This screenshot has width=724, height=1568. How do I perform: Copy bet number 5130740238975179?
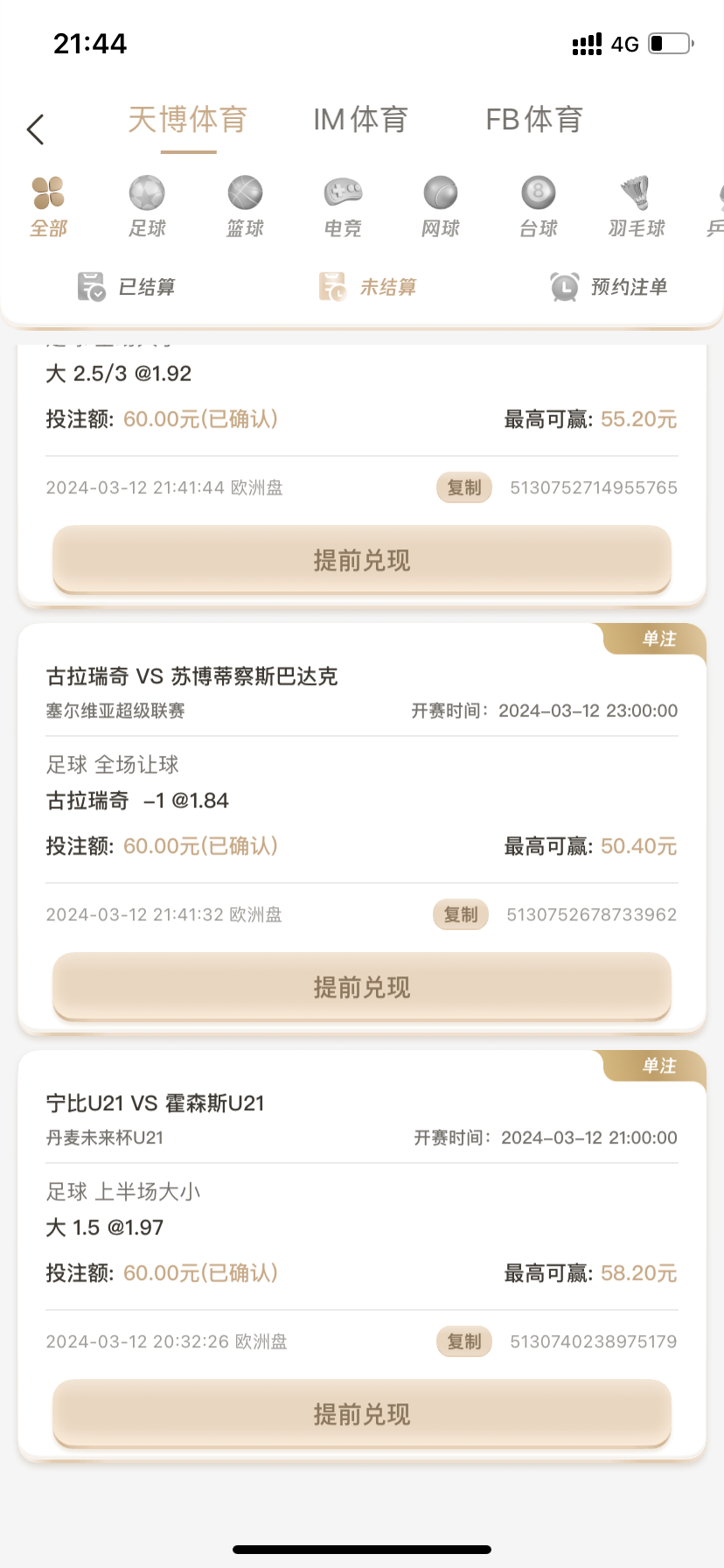[464, 1341]
